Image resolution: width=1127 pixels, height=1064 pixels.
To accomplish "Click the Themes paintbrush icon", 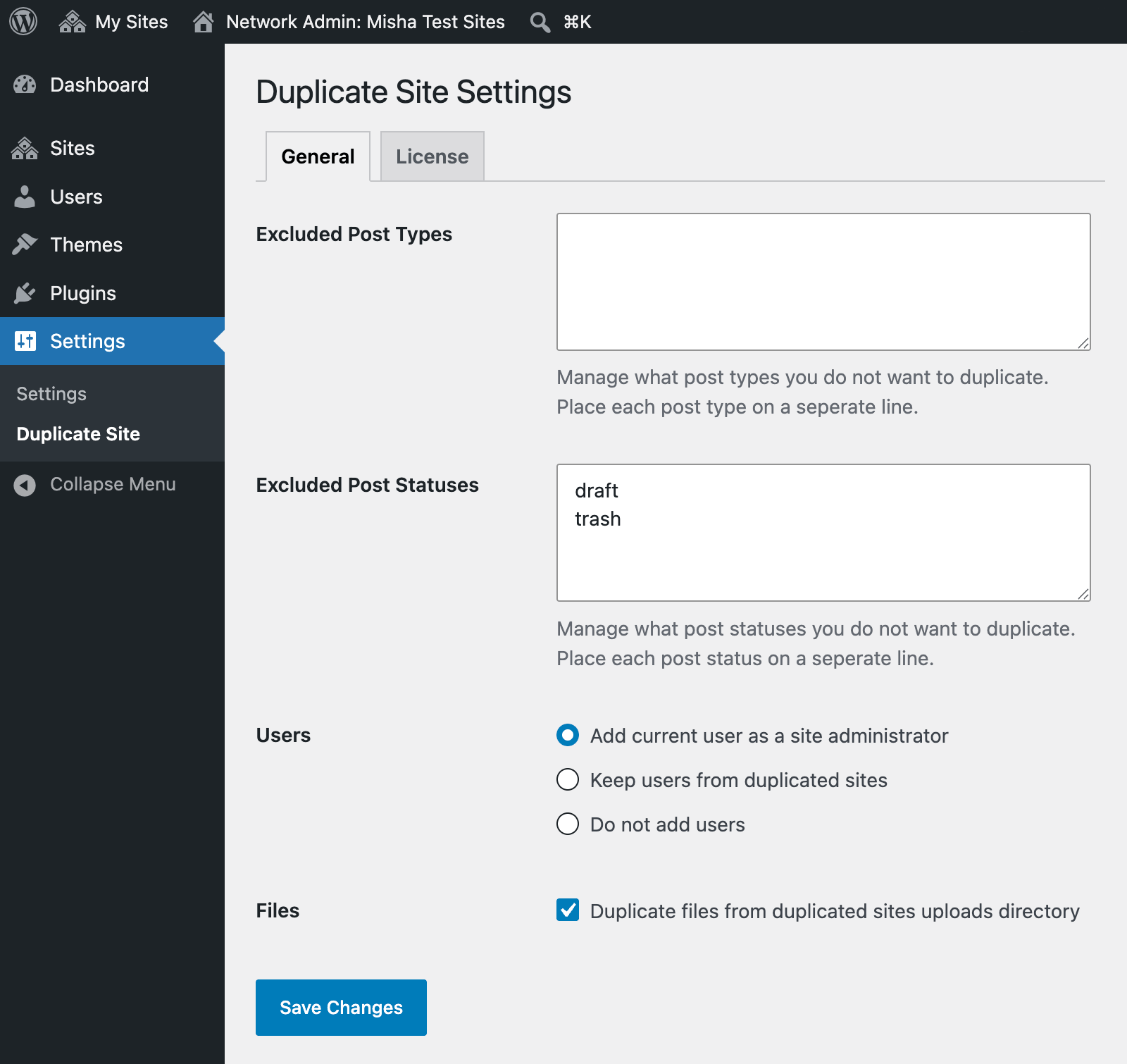I will coord(25,245).
